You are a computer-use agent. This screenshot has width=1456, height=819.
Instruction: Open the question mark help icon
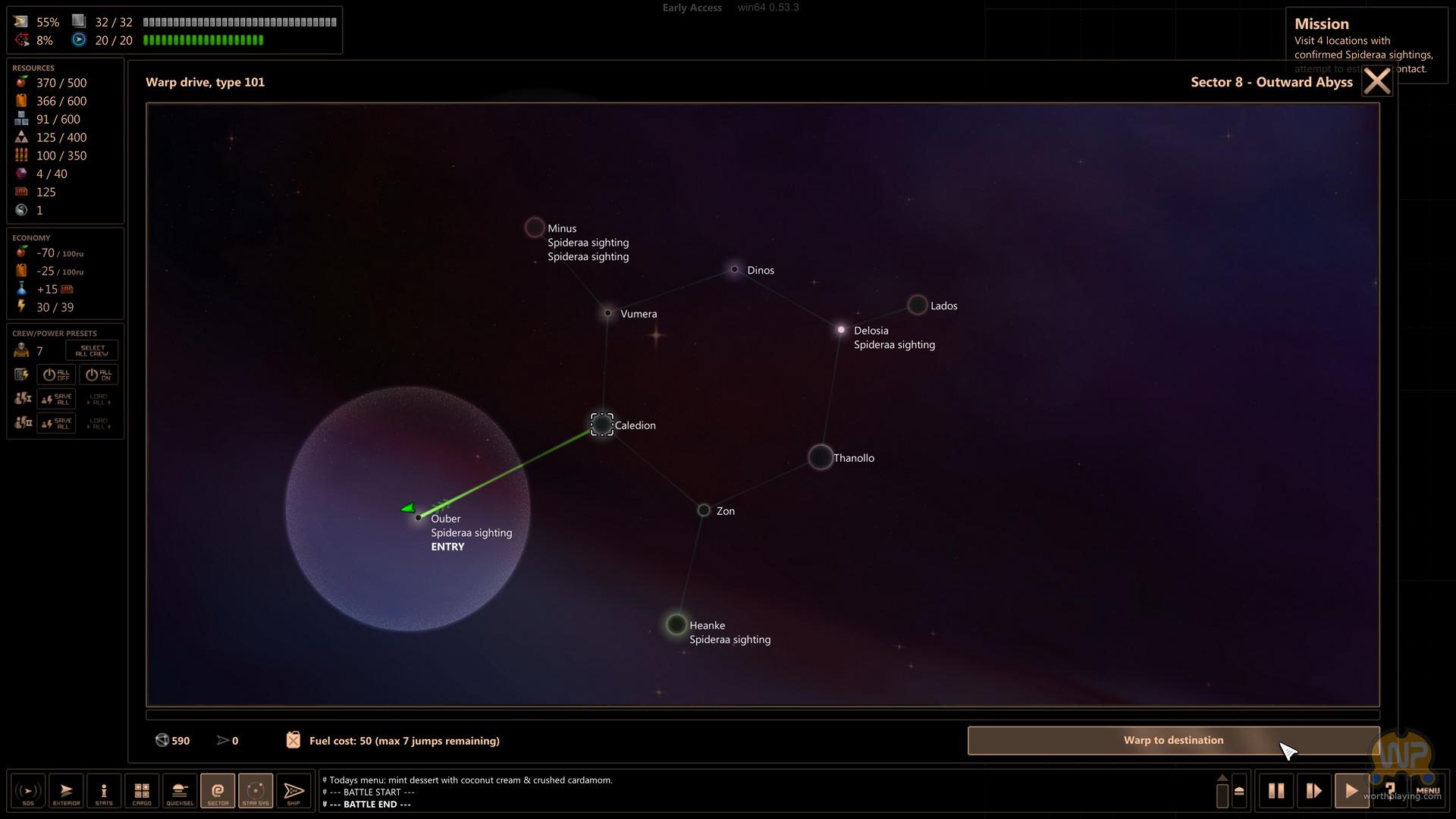pyautogui.click(x=1390, y=790)
